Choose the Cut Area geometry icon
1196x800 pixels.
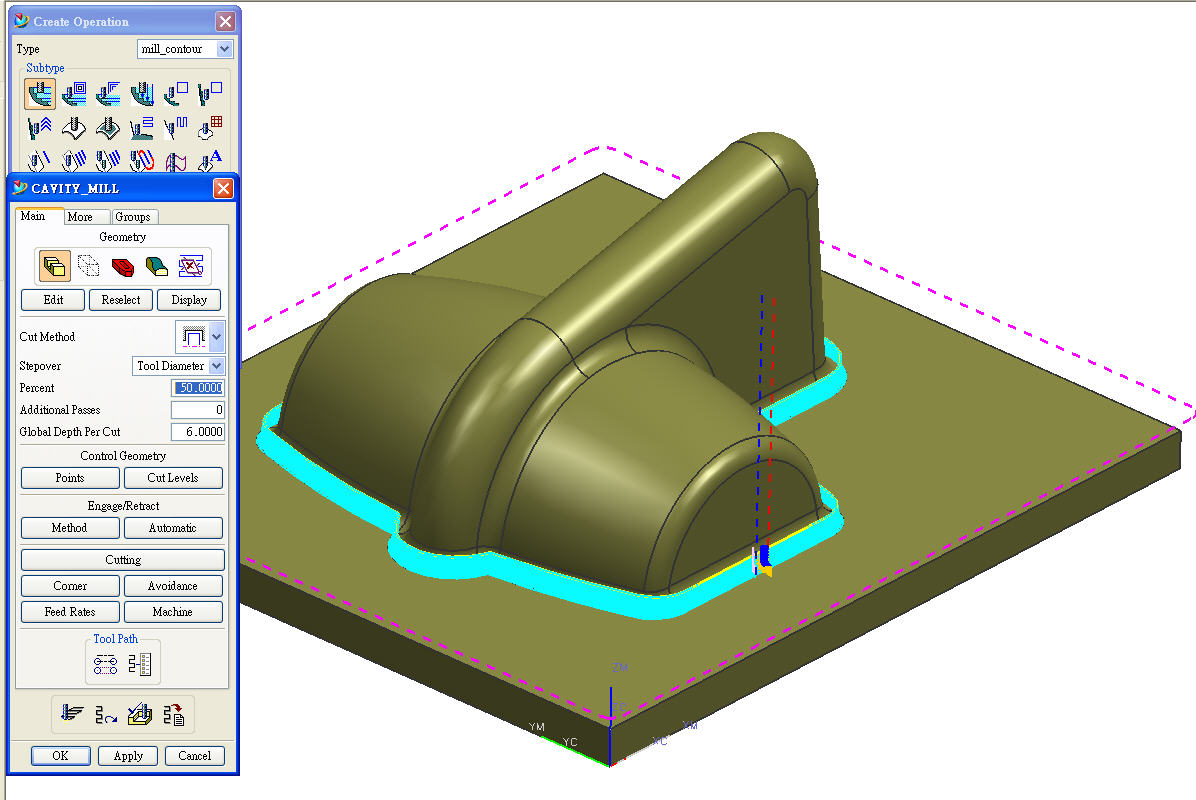click(x=156, y=266)
